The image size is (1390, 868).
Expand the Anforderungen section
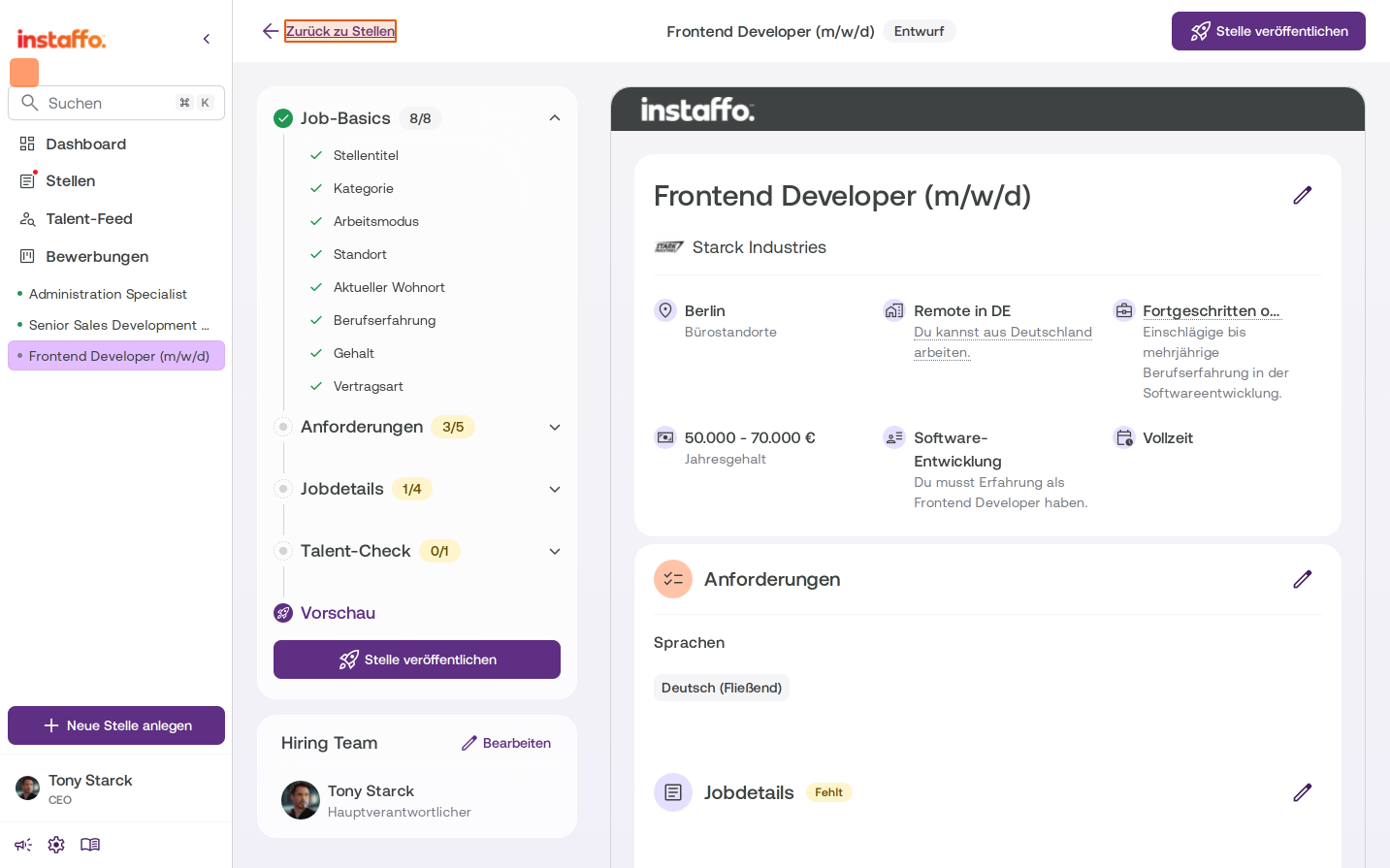pyautogui.click(x=555, y=427)
